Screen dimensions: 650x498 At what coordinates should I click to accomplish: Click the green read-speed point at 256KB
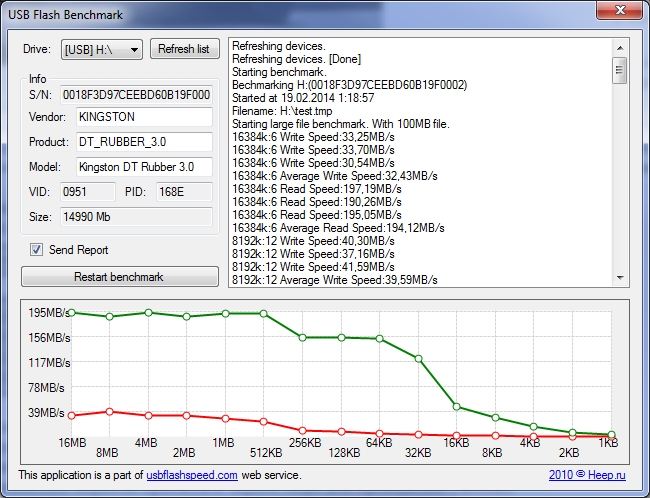pos(303,338)
